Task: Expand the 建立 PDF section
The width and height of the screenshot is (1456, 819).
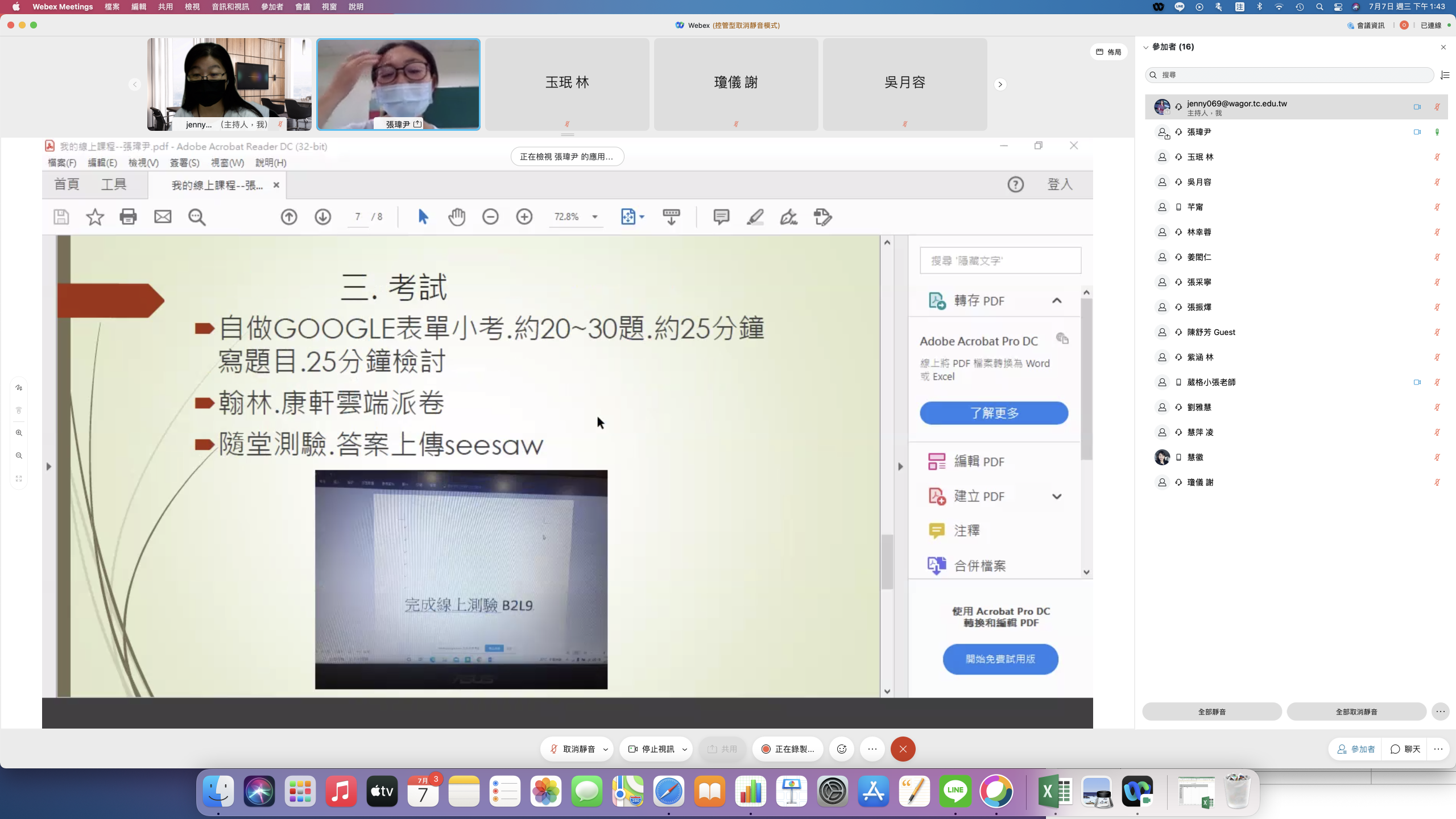Action: pyautogui.click(x=1057, y=497)
